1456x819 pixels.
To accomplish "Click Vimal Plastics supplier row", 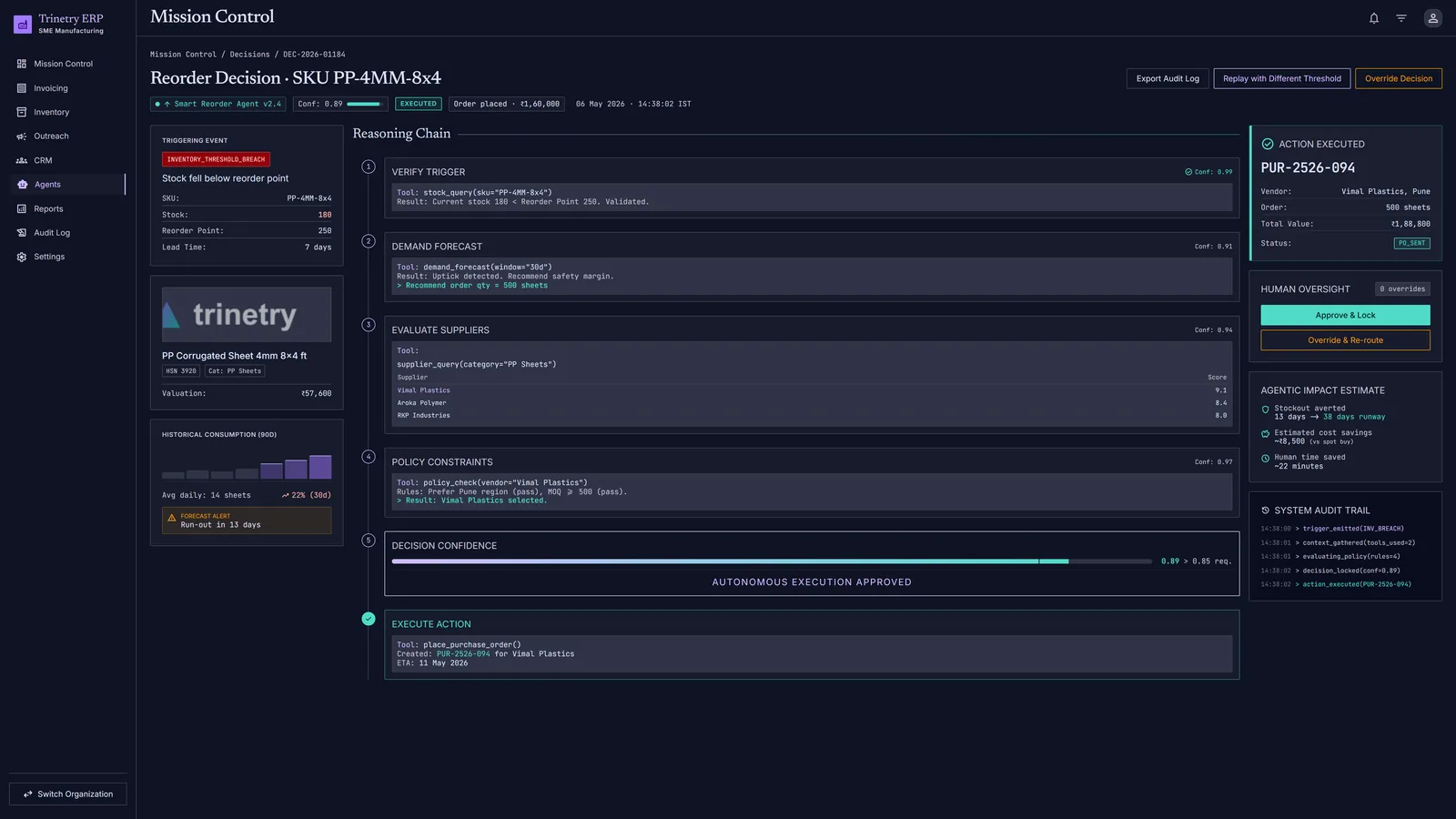I will 812,390.
